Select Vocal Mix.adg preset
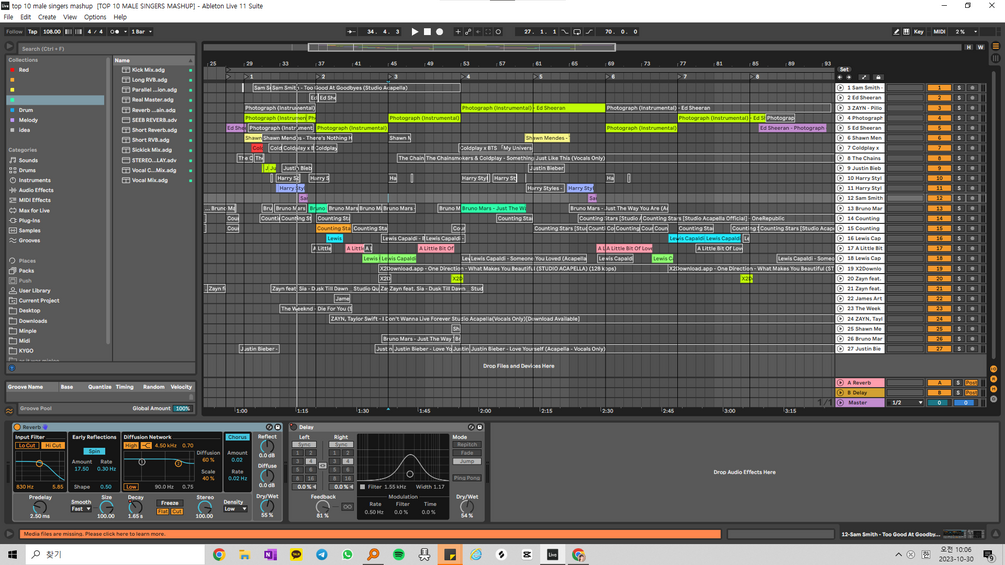Image resolution: width=1005 pixels, height=565 pixels. point(150,181)
